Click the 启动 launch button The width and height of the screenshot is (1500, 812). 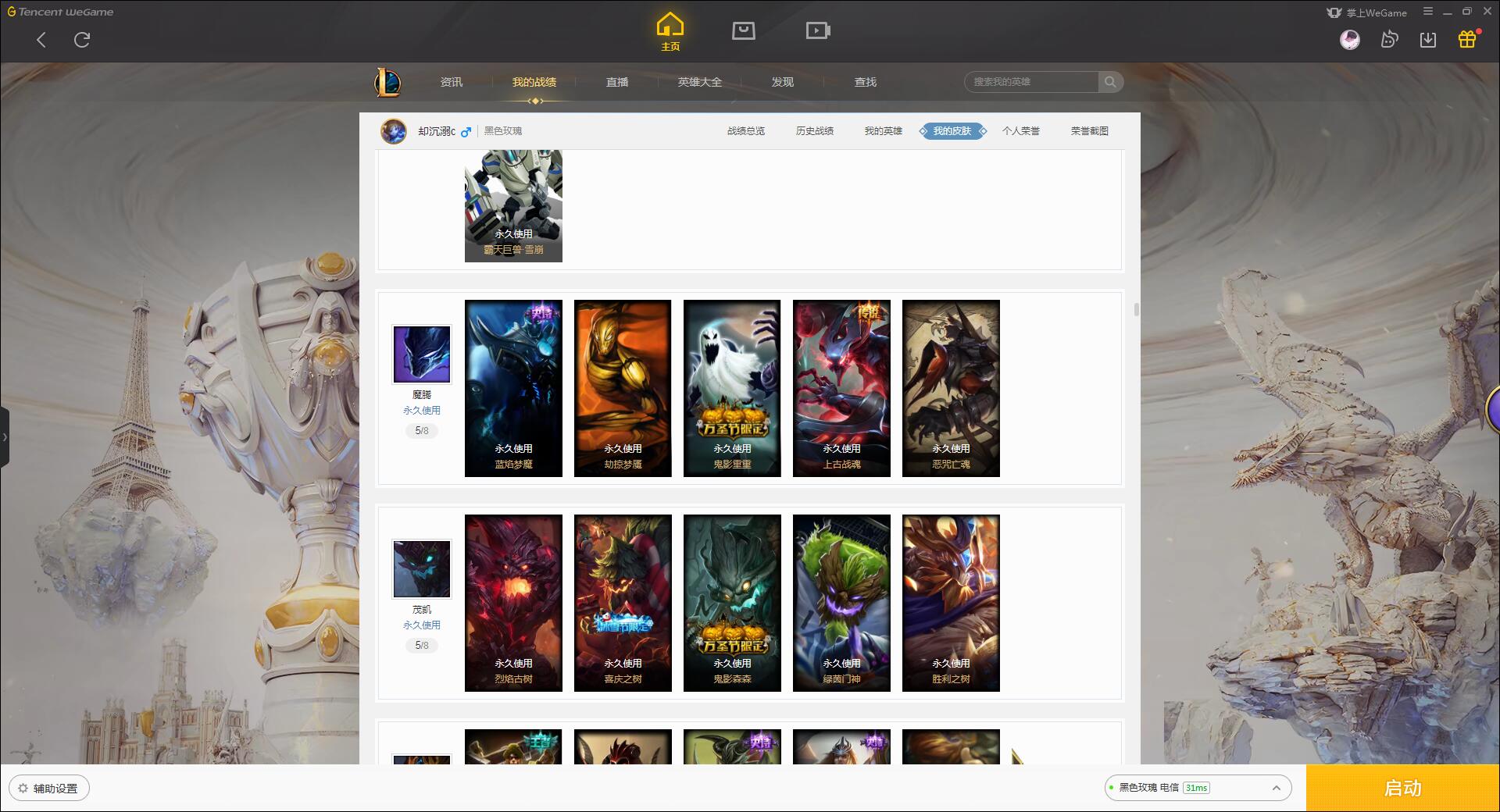pos(1403,789)
